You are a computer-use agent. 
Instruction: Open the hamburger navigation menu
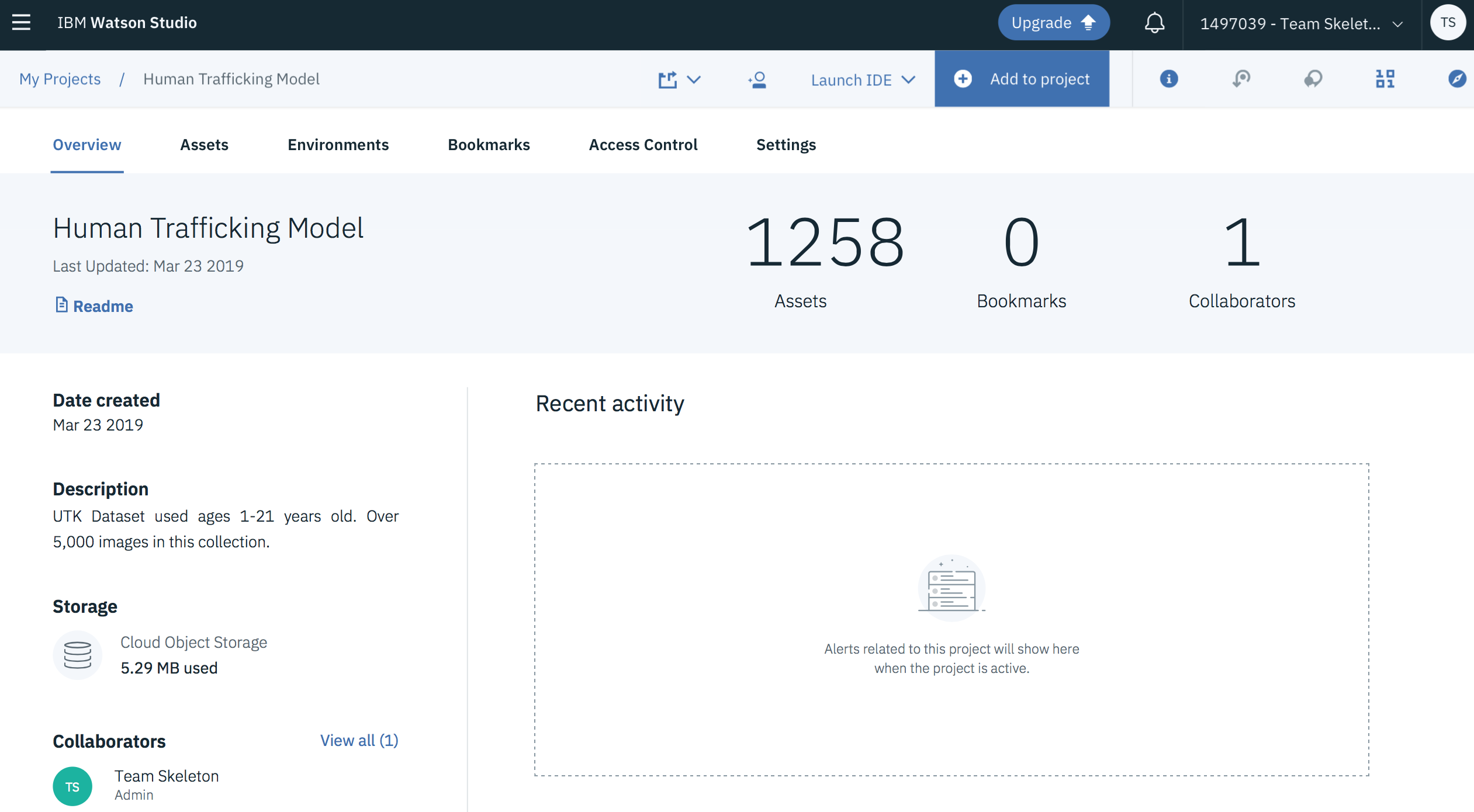[x=21, y=23]
